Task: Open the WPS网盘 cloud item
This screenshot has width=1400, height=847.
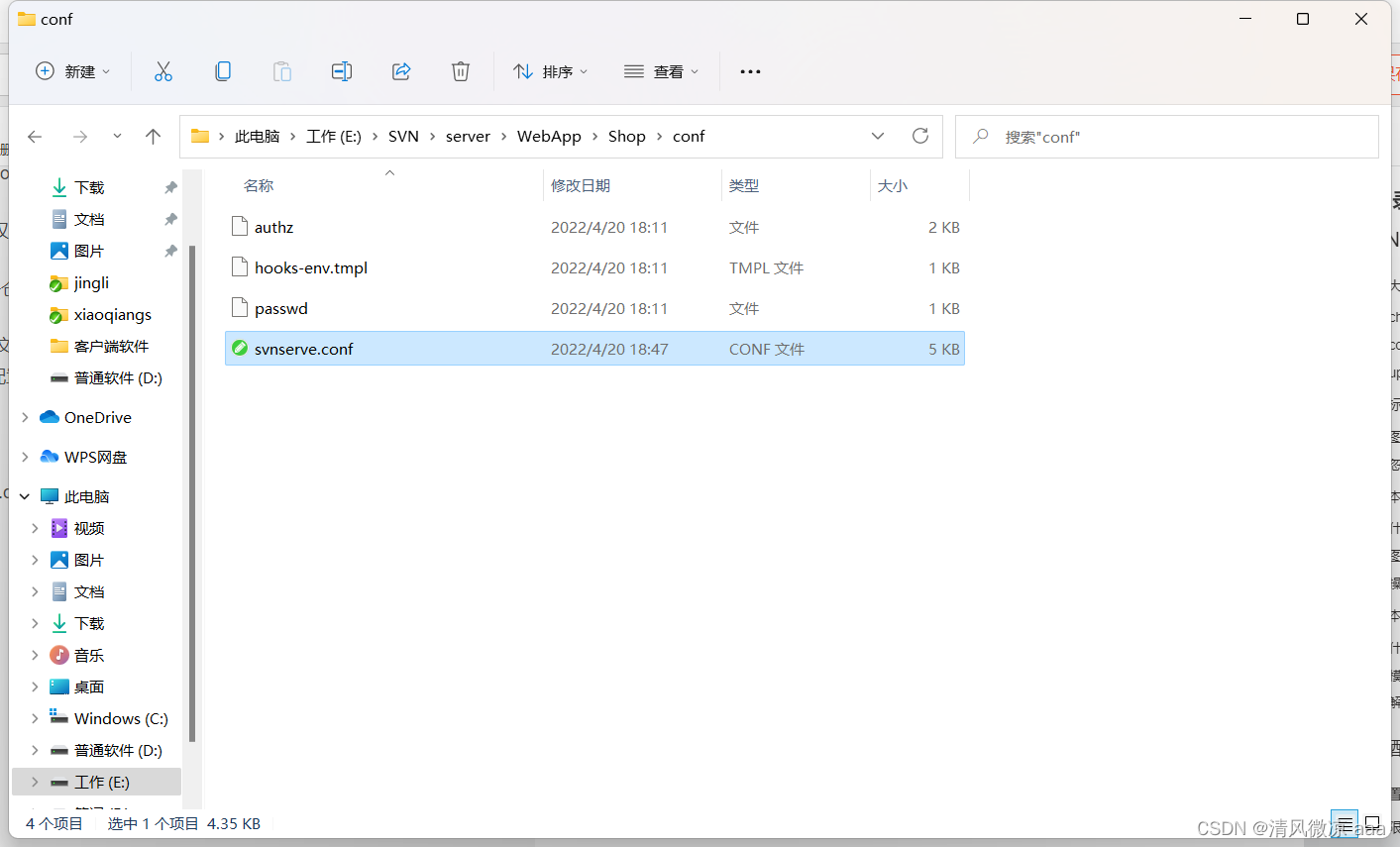Action: point(83,457)
